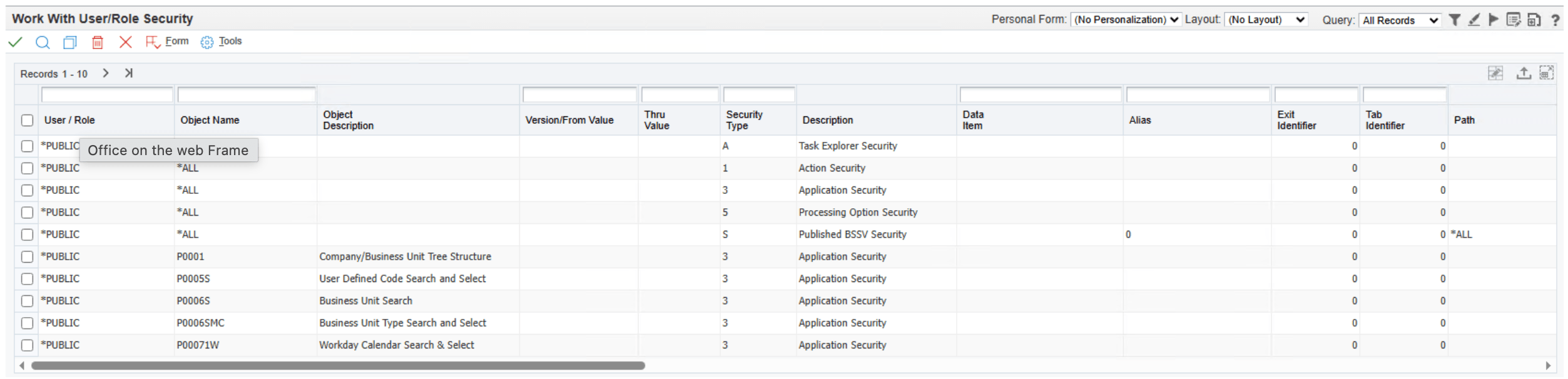Open the Tools menu
Screen dimensions: 1568x379
[x=230, y=41]
